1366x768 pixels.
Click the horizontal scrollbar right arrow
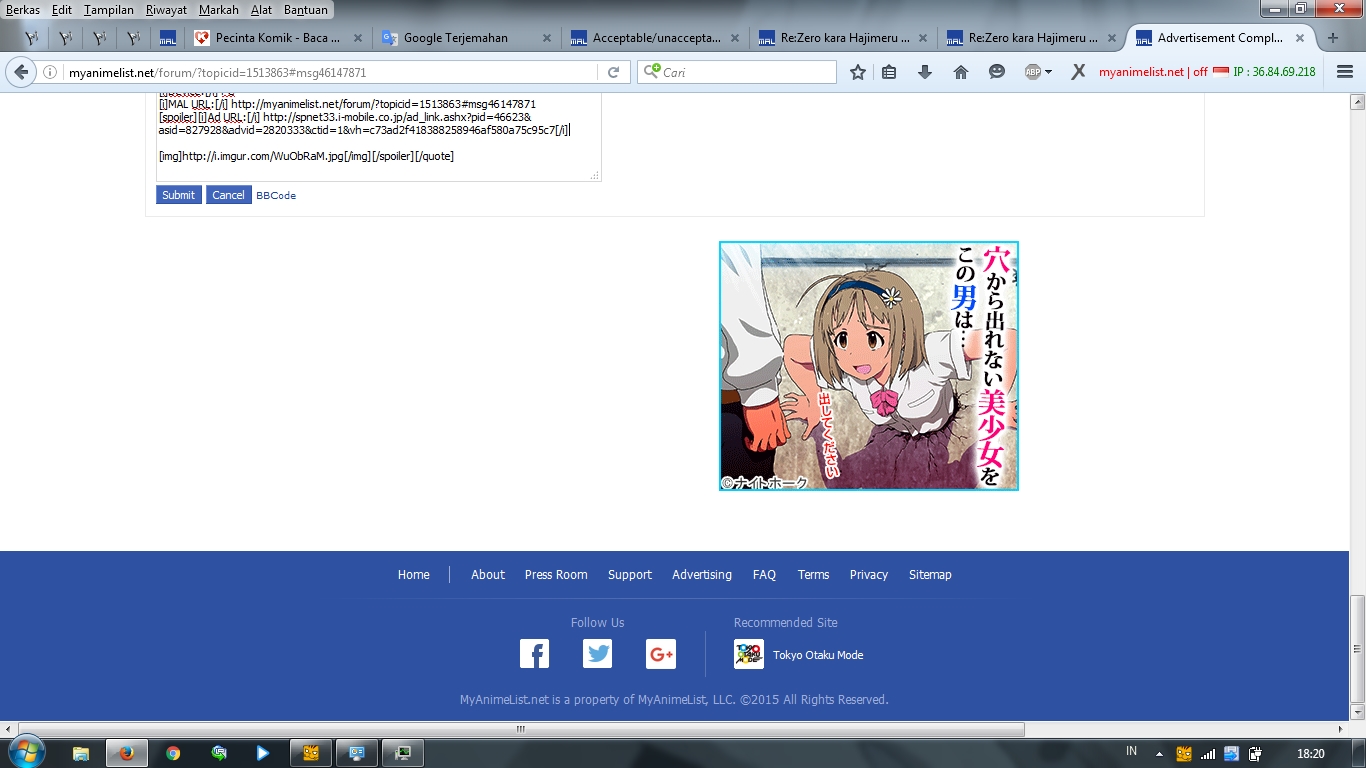(1341, 730)
